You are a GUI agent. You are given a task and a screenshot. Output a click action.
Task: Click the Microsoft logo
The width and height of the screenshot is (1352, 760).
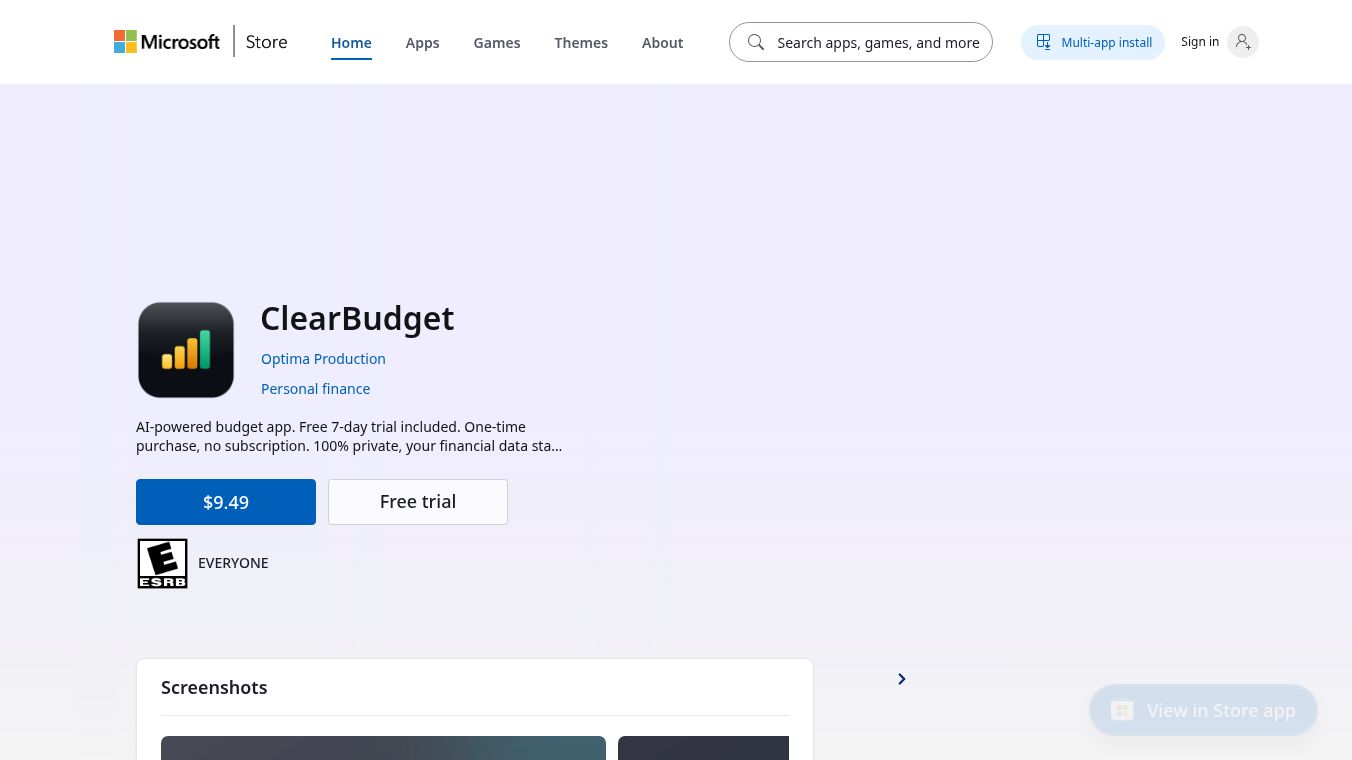[x=167, y=42]
